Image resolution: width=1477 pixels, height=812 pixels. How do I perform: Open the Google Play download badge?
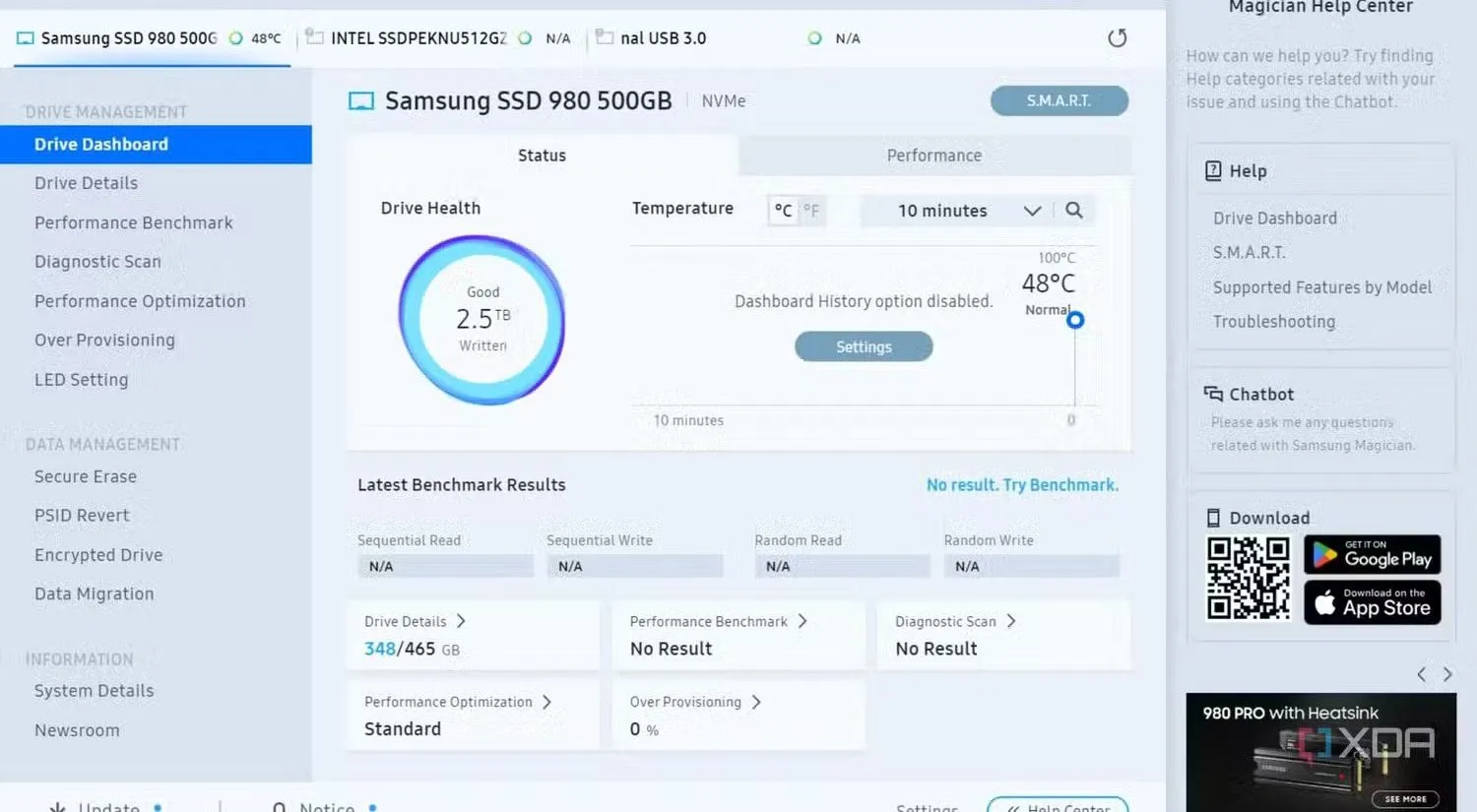coord(1372,555)
